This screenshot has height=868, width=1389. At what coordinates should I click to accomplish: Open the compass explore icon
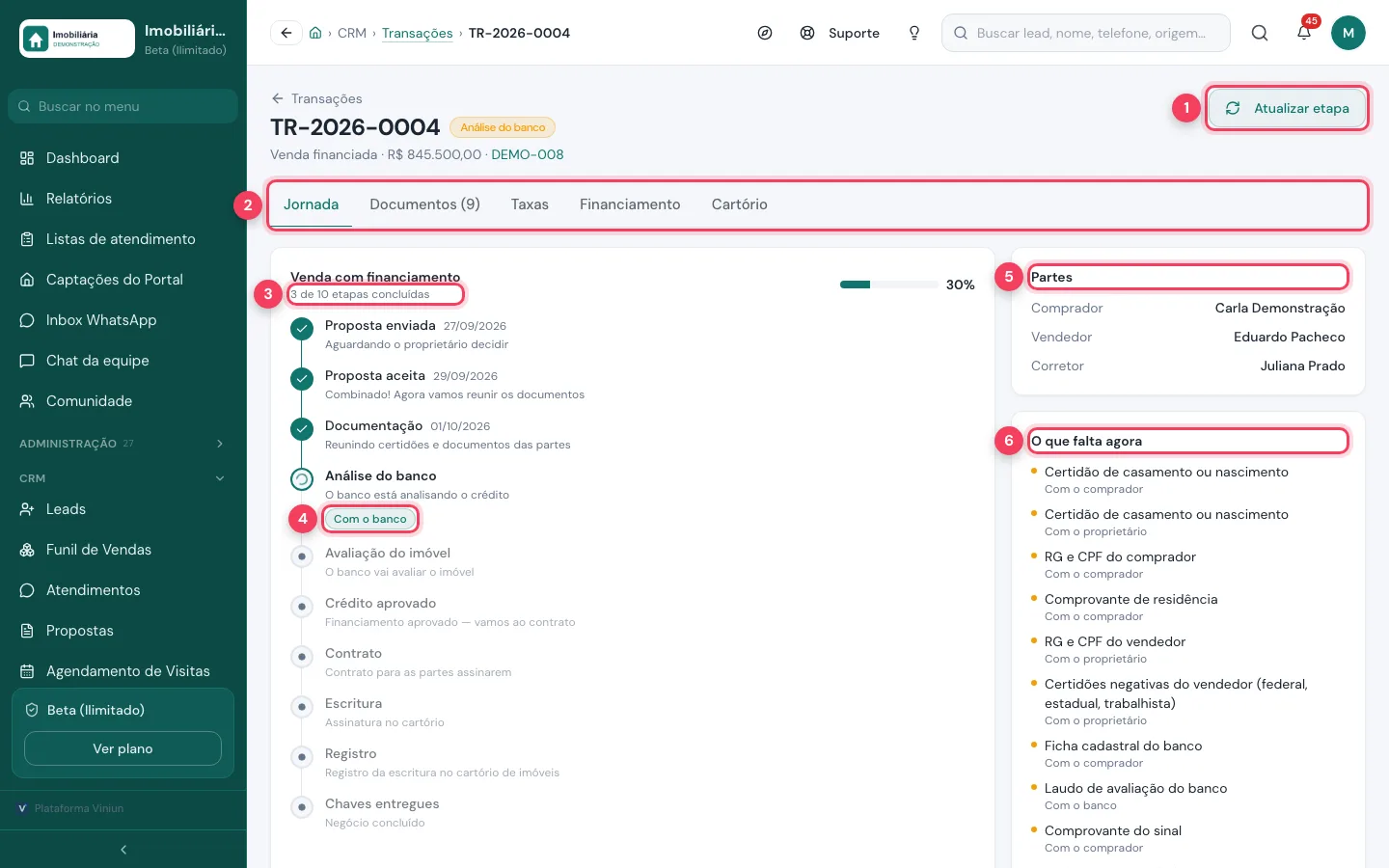click(765, 33)
